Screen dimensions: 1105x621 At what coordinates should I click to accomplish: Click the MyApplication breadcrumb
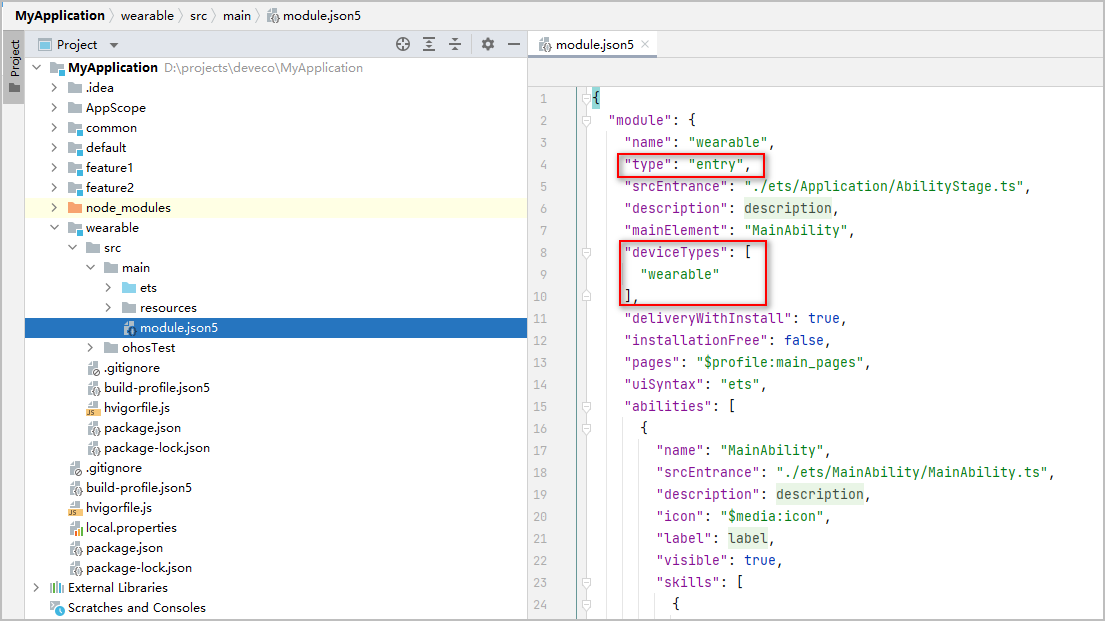[x=60, y=16]
